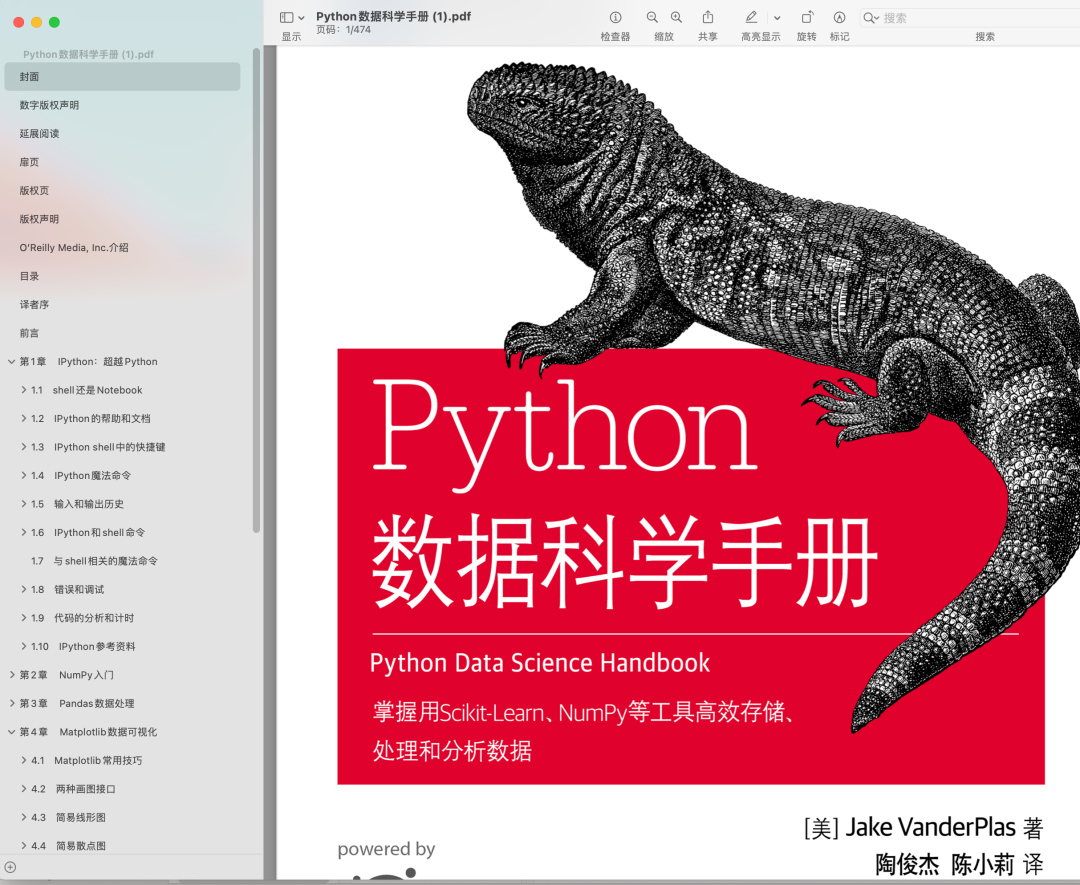
Task: Expand 1.9 代码的分析和计时
Action: pyautogui.click(x=23, y=618)
